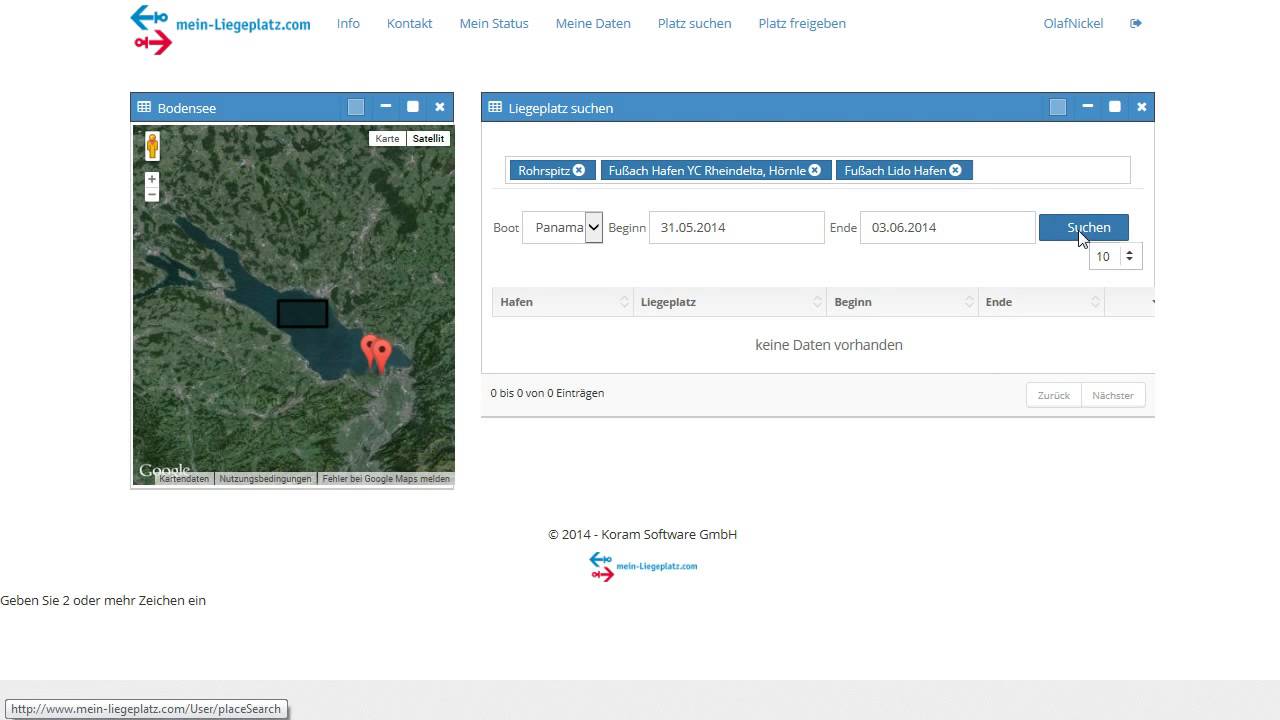
Task: Zoom in on the Bodensee map
Action: point(152,179)
